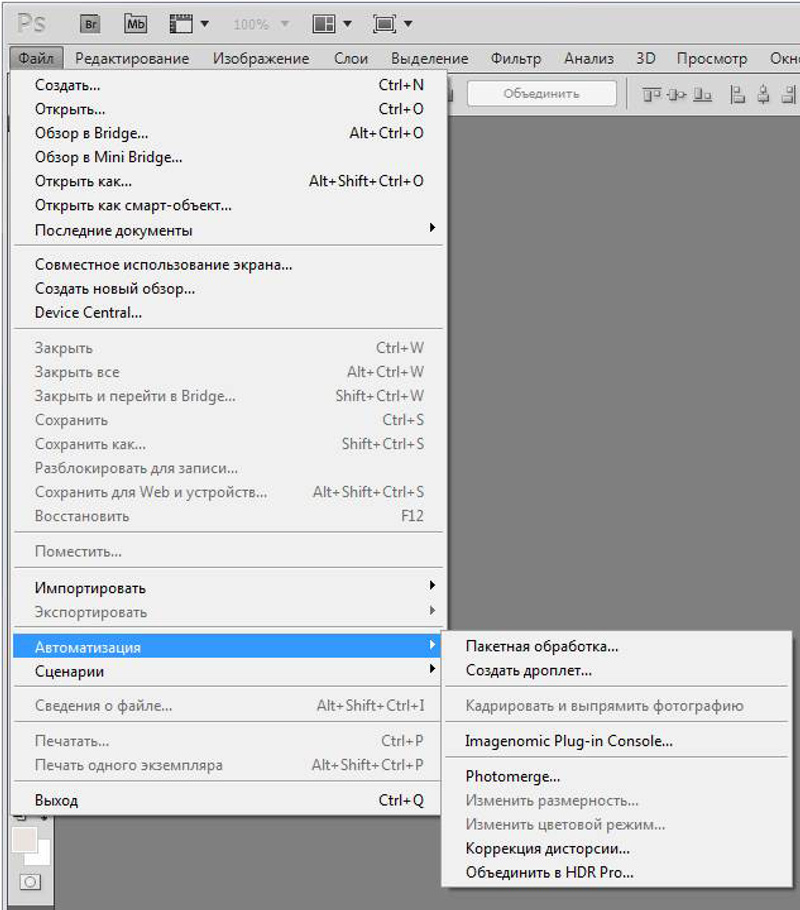
Task: Toggle Quick Mask mode icon
Action: click(30, 882)
